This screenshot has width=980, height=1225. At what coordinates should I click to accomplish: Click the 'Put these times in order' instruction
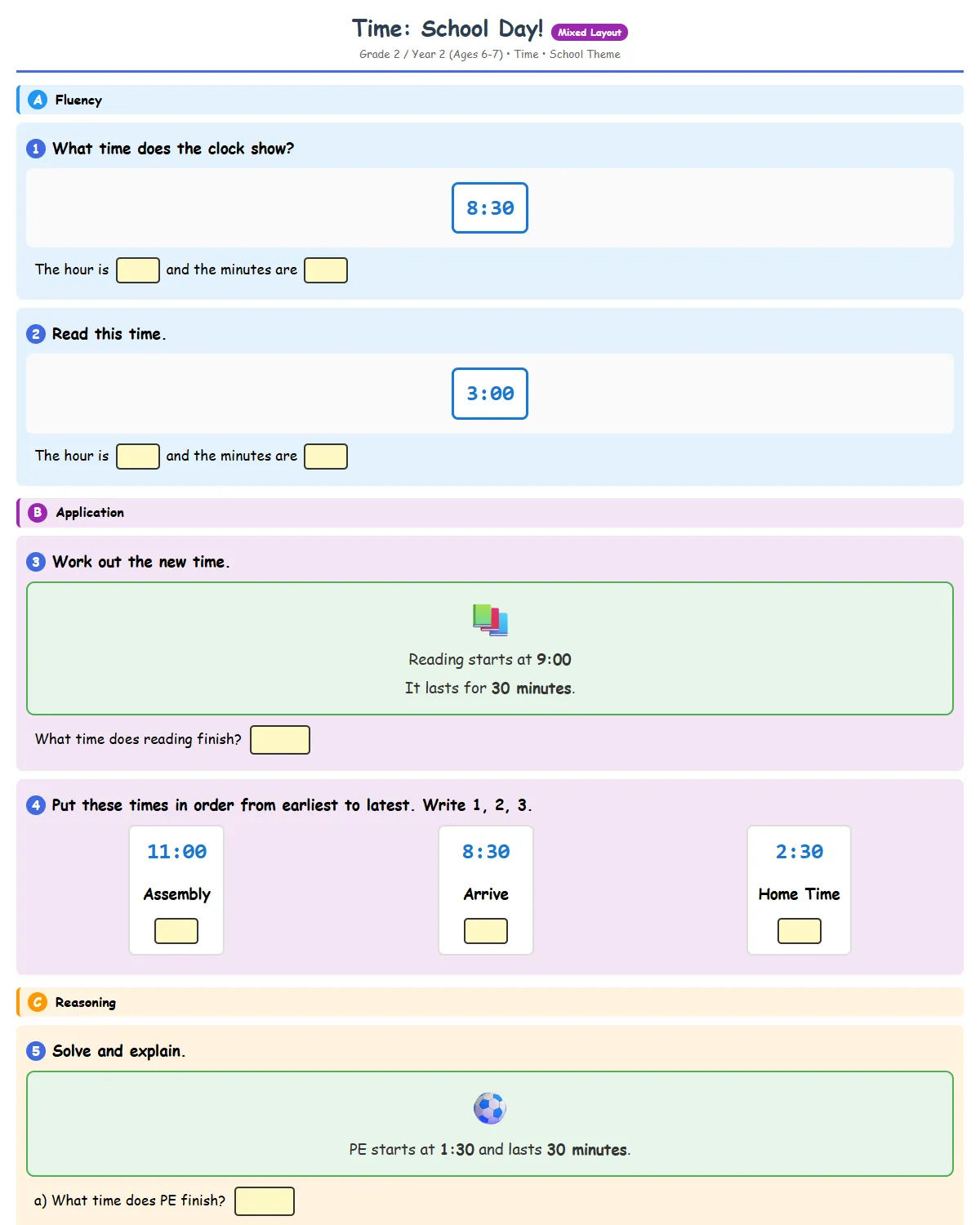292,805
